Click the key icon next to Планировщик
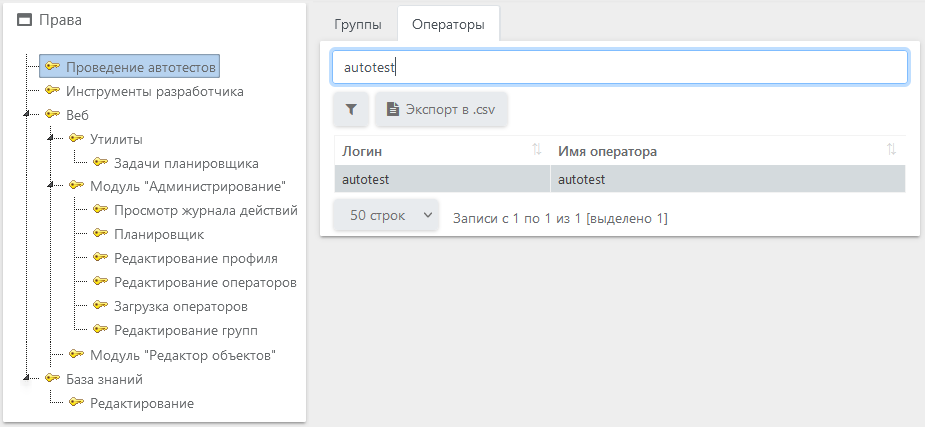The image size is (925, 427). [x=100, y=234]
